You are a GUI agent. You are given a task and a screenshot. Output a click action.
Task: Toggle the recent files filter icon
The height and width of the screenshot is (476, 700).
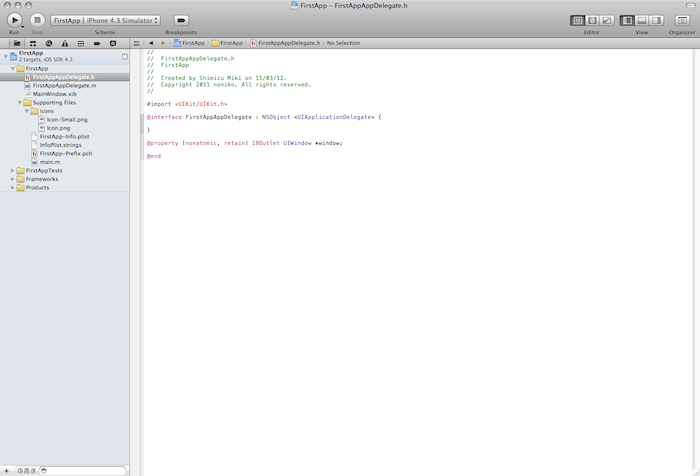(x=20, y=471)
